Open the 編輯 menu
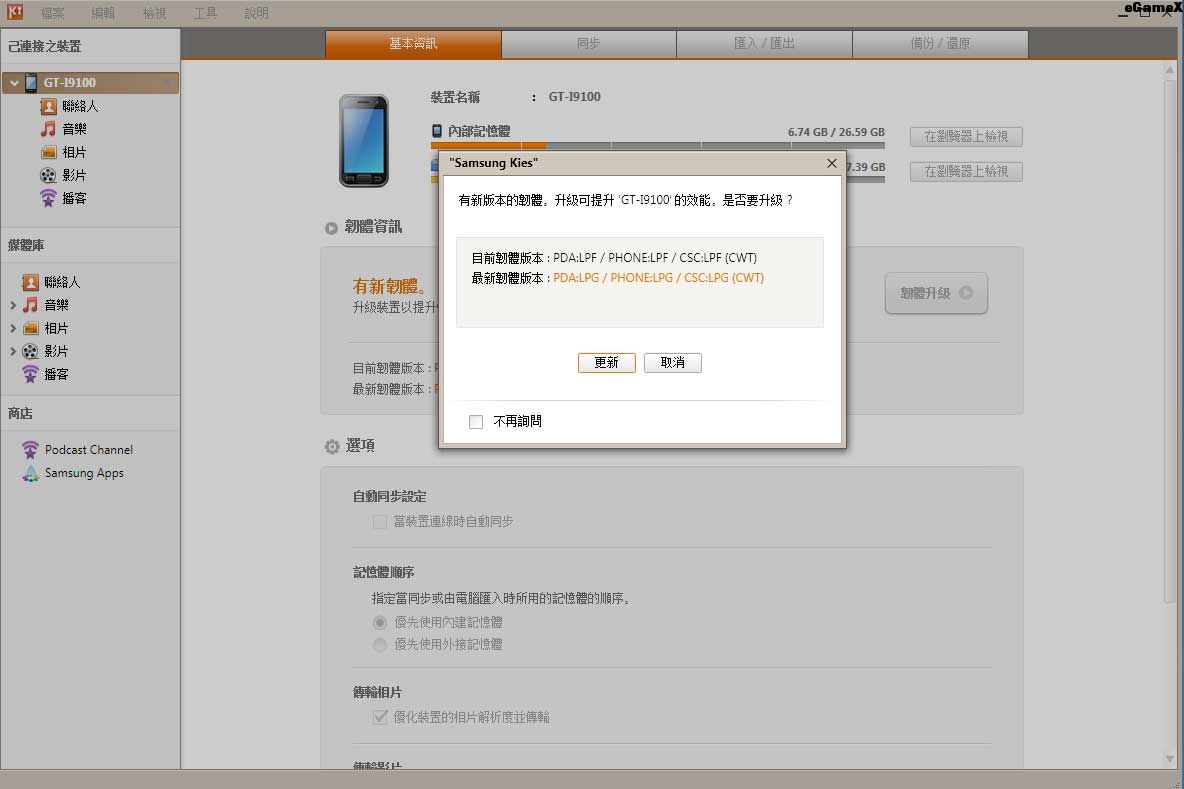The height and width of the screenshot is (789, 1184). click(x=103, y=13)
